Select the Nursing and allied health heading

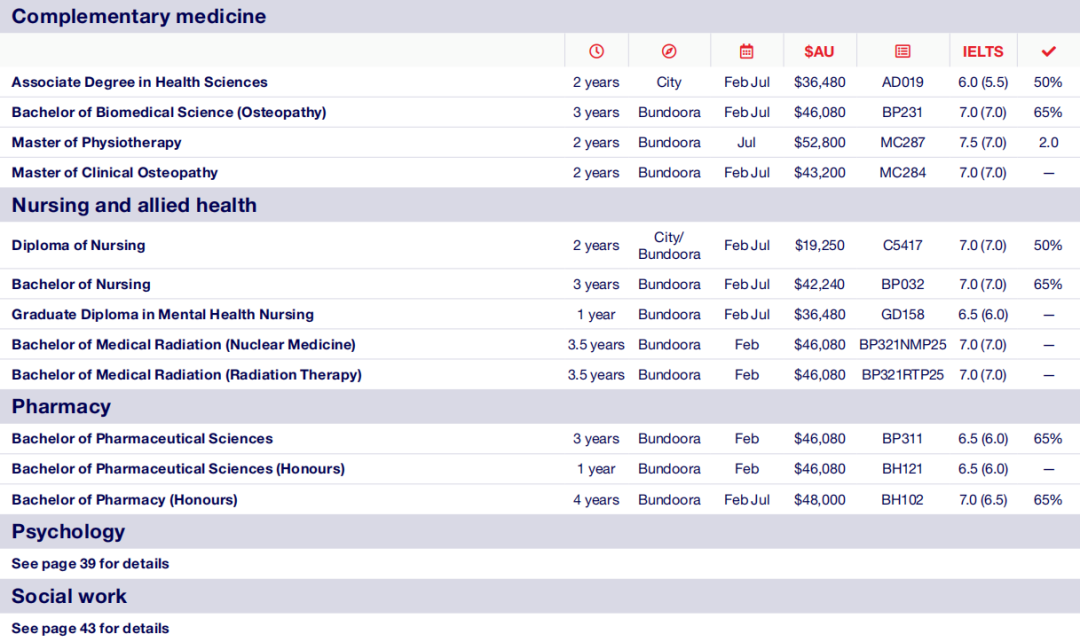(134, 205)
